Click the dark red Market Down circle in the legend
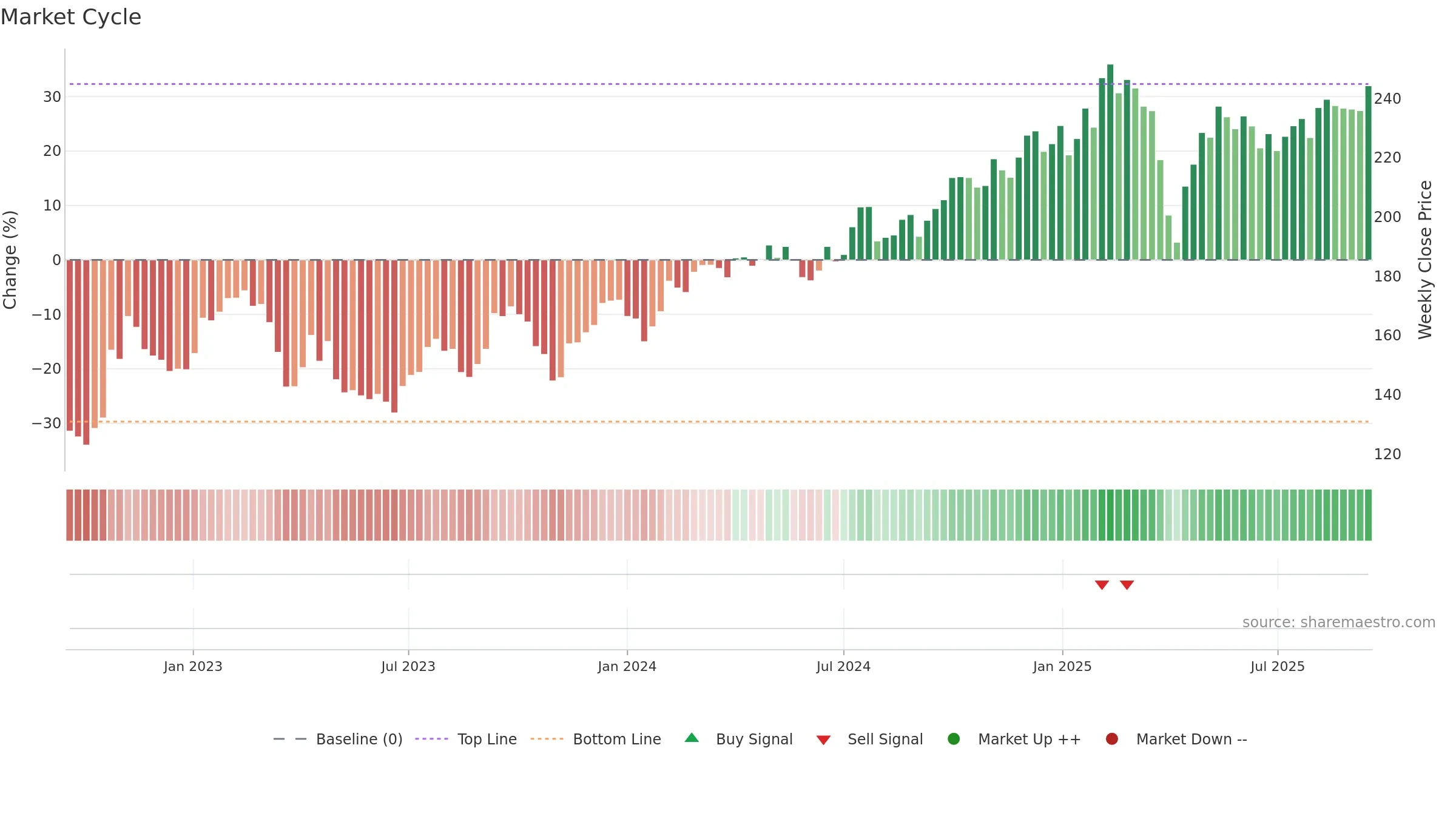This screenshot has height=819, width=1456. [x=1112, y=739]
